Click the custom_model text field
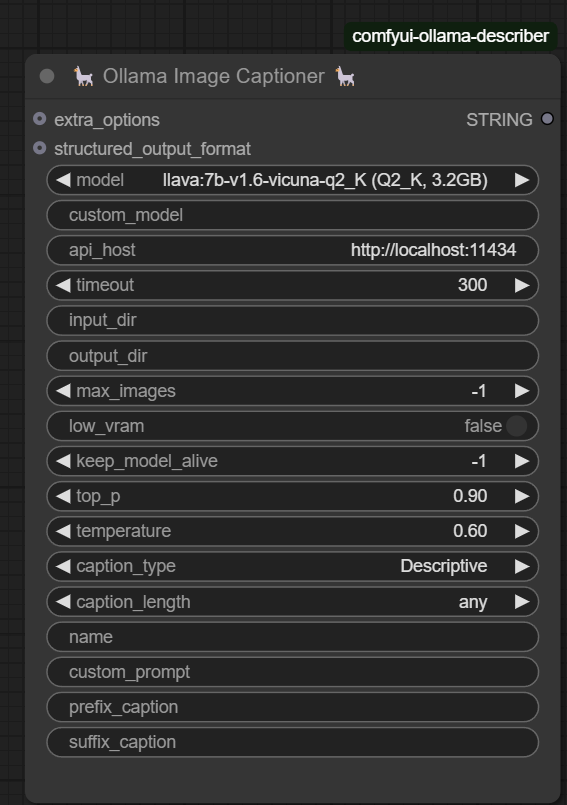Image resolution: width=567 pixels, height=805 pixels. tap(293, 215)
